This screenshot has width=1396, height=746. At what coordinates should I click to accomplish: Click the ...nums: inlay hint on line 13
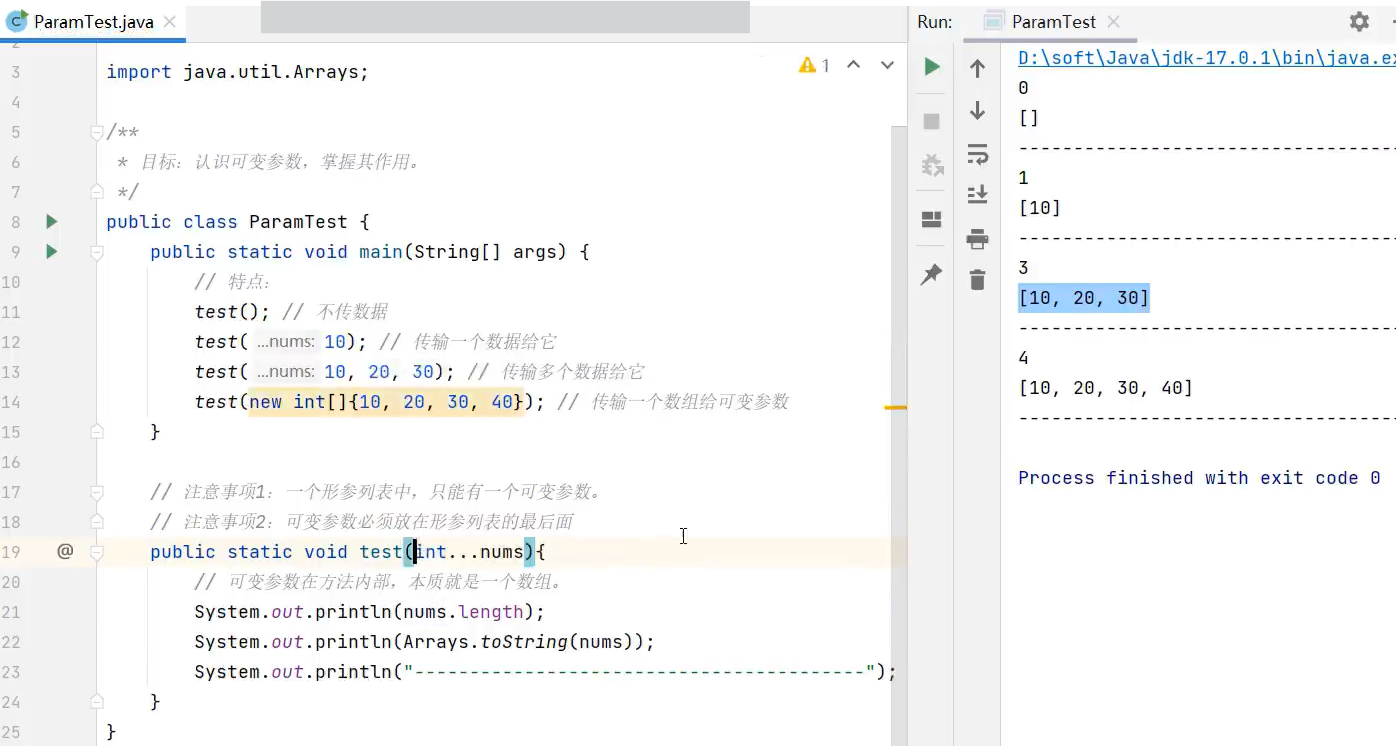[x=286, y=372]
